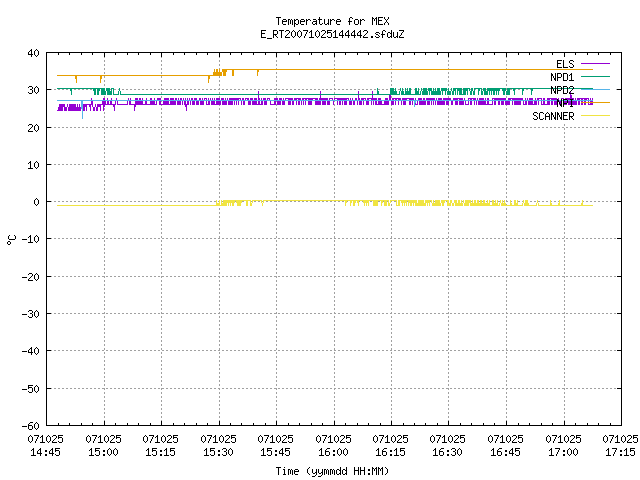Select the NPD1 legend label

tap(562, 77)
